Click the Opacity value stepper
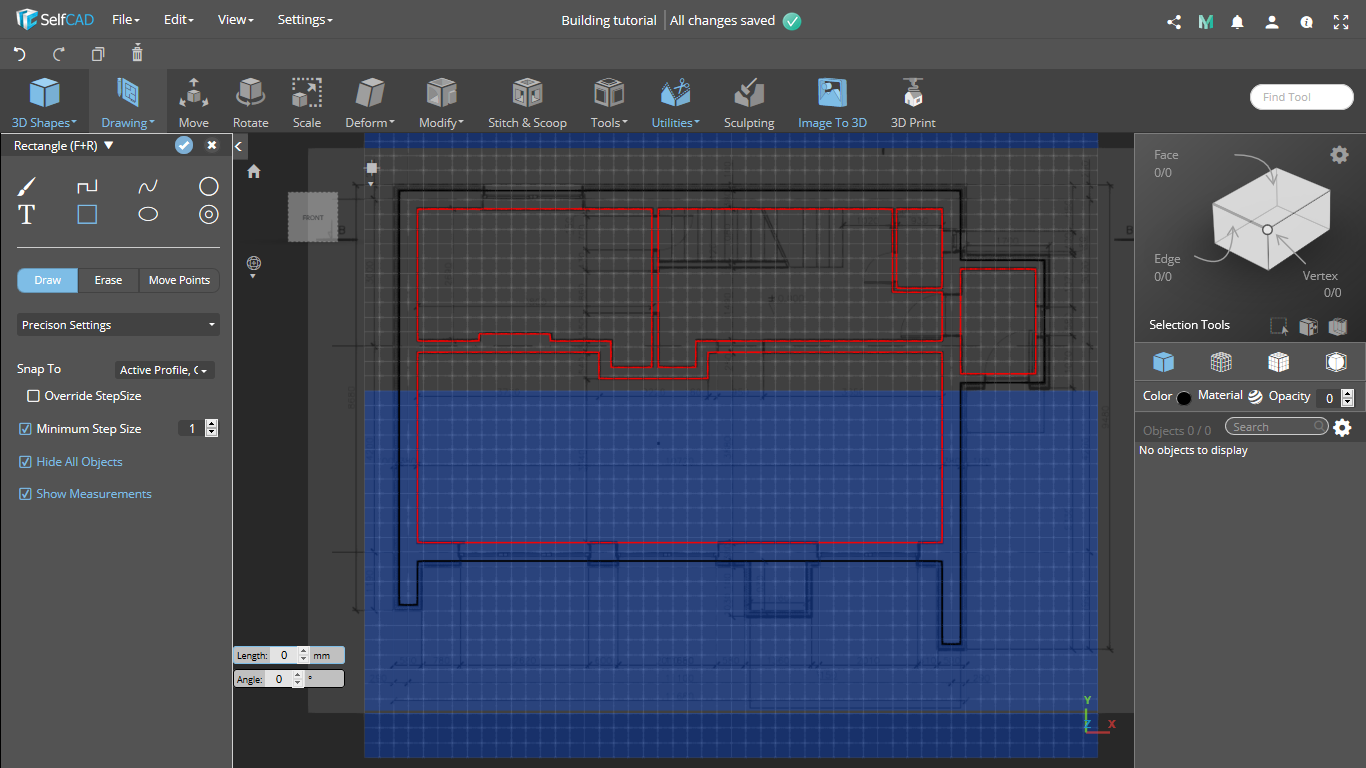Image resolution: width=1366 pixels, height=768 pixels. [1347, 398]
